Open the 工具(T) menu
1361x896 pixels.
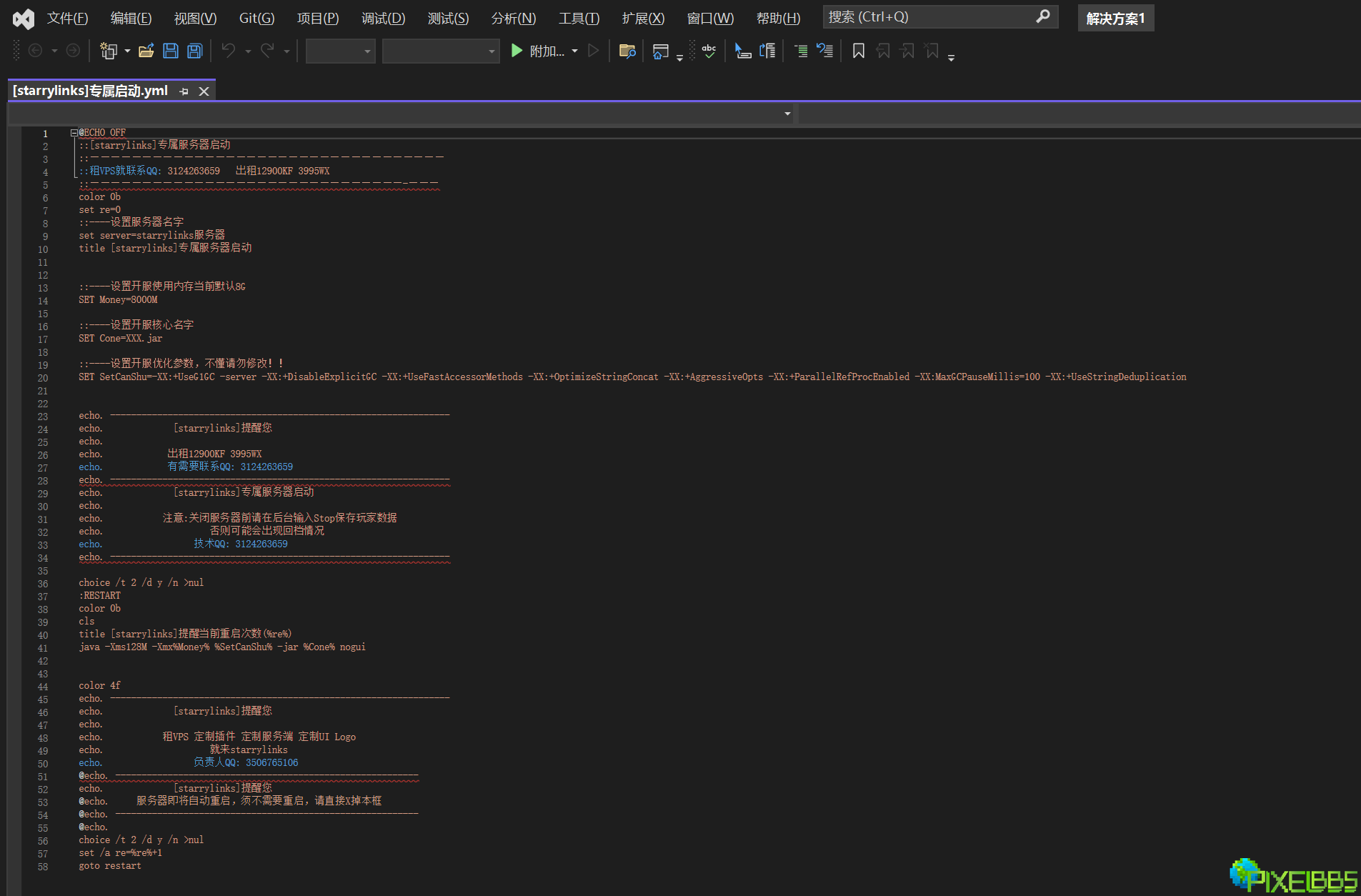579,18
